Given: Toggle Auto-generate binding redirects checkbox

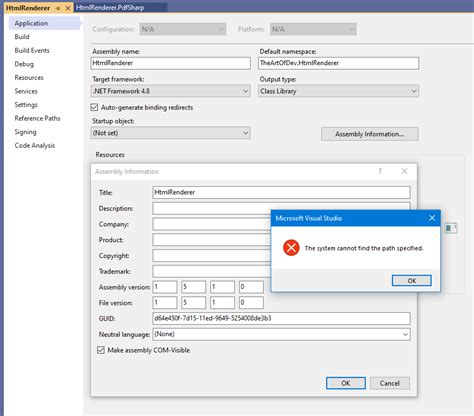Looking at the screenshot, I should 94,107.
